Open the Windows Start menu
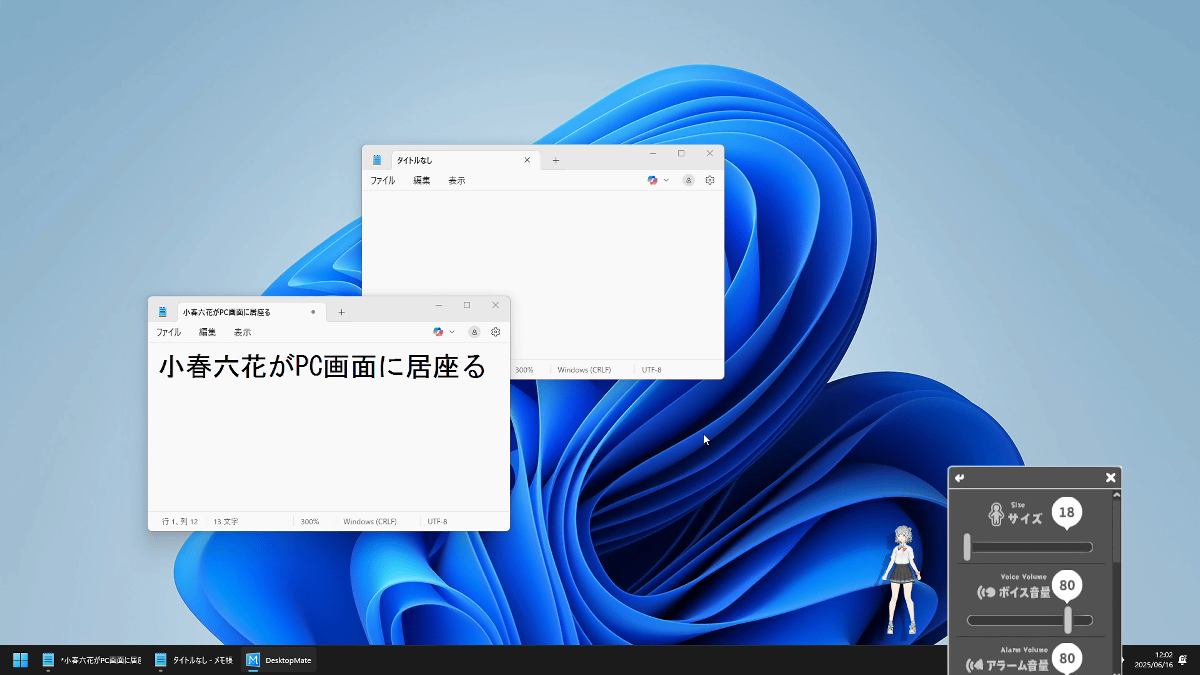Image resolution: width=1200 pixels, height=675 pixels. tap(20, 660)
